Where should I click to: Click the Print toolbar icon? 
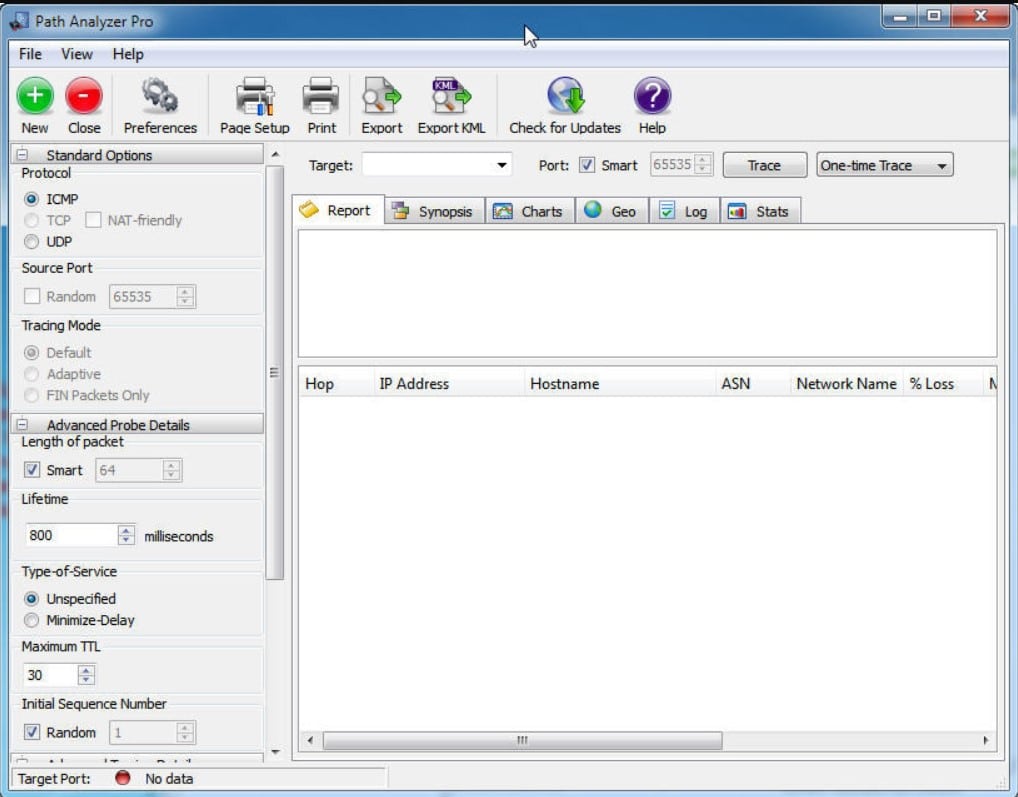point(321,95)
